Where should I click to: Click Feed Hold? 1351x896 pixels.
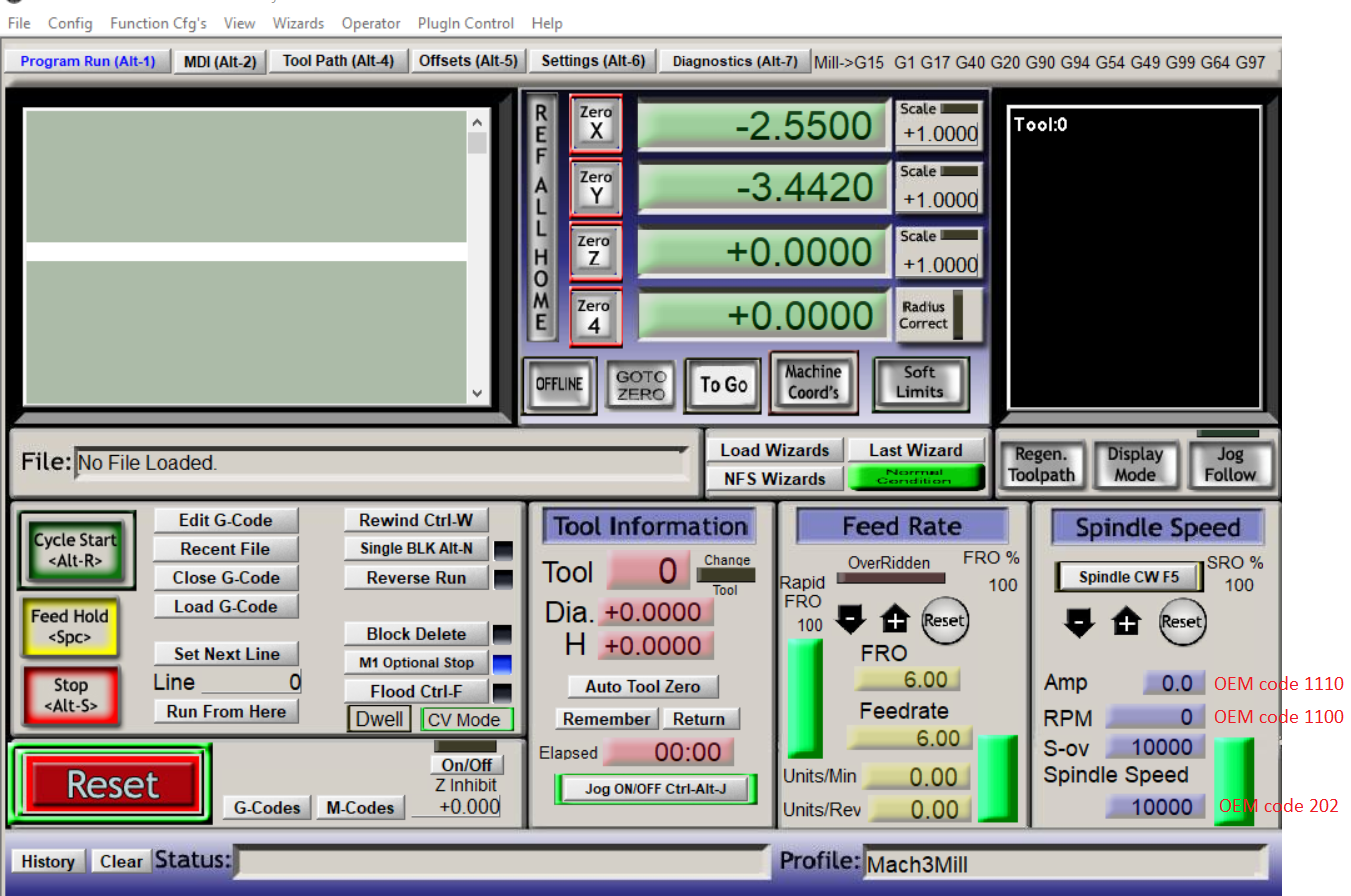tap(69, 626)
